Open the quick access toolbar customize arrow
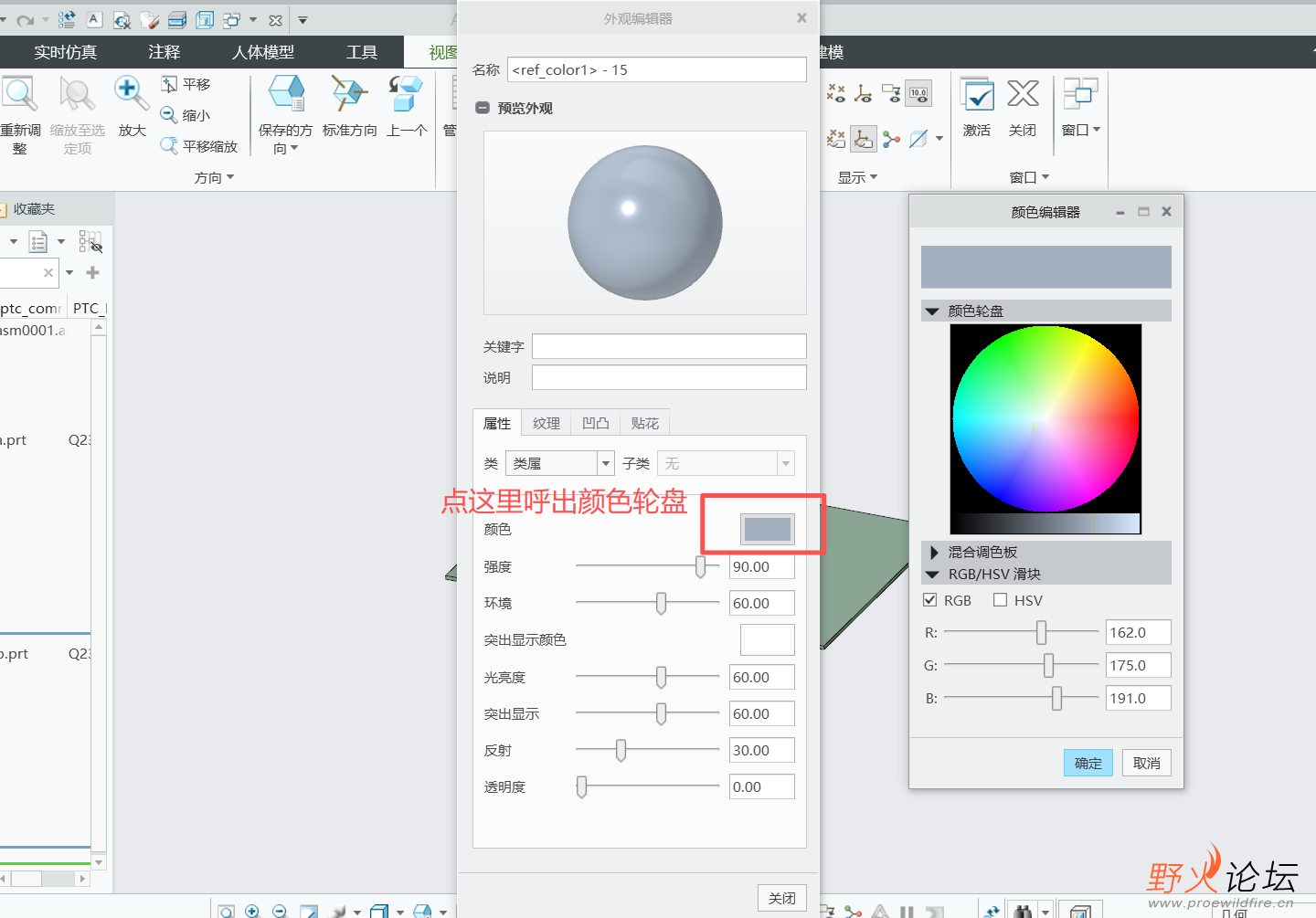Screen dimensions: 1316x918 [302, 20]
